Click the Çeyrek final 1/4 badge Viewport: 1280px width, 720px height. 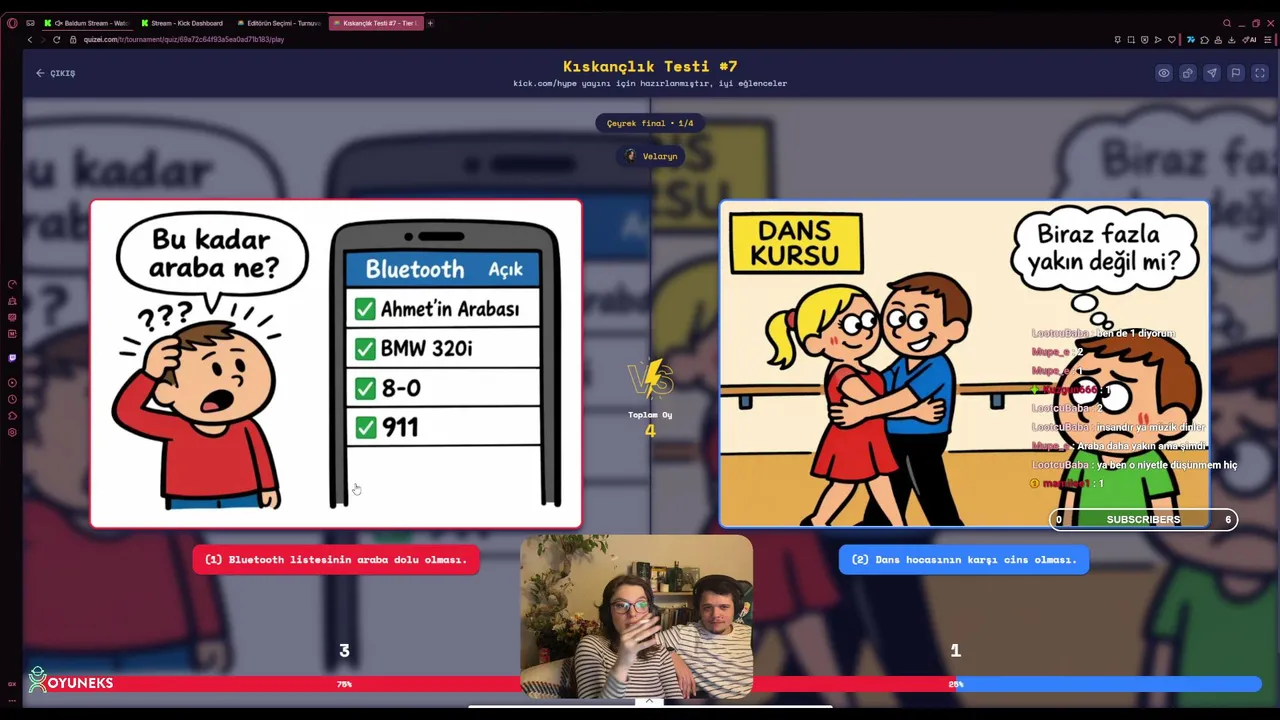pyautogui.click(x=650, y=123)
